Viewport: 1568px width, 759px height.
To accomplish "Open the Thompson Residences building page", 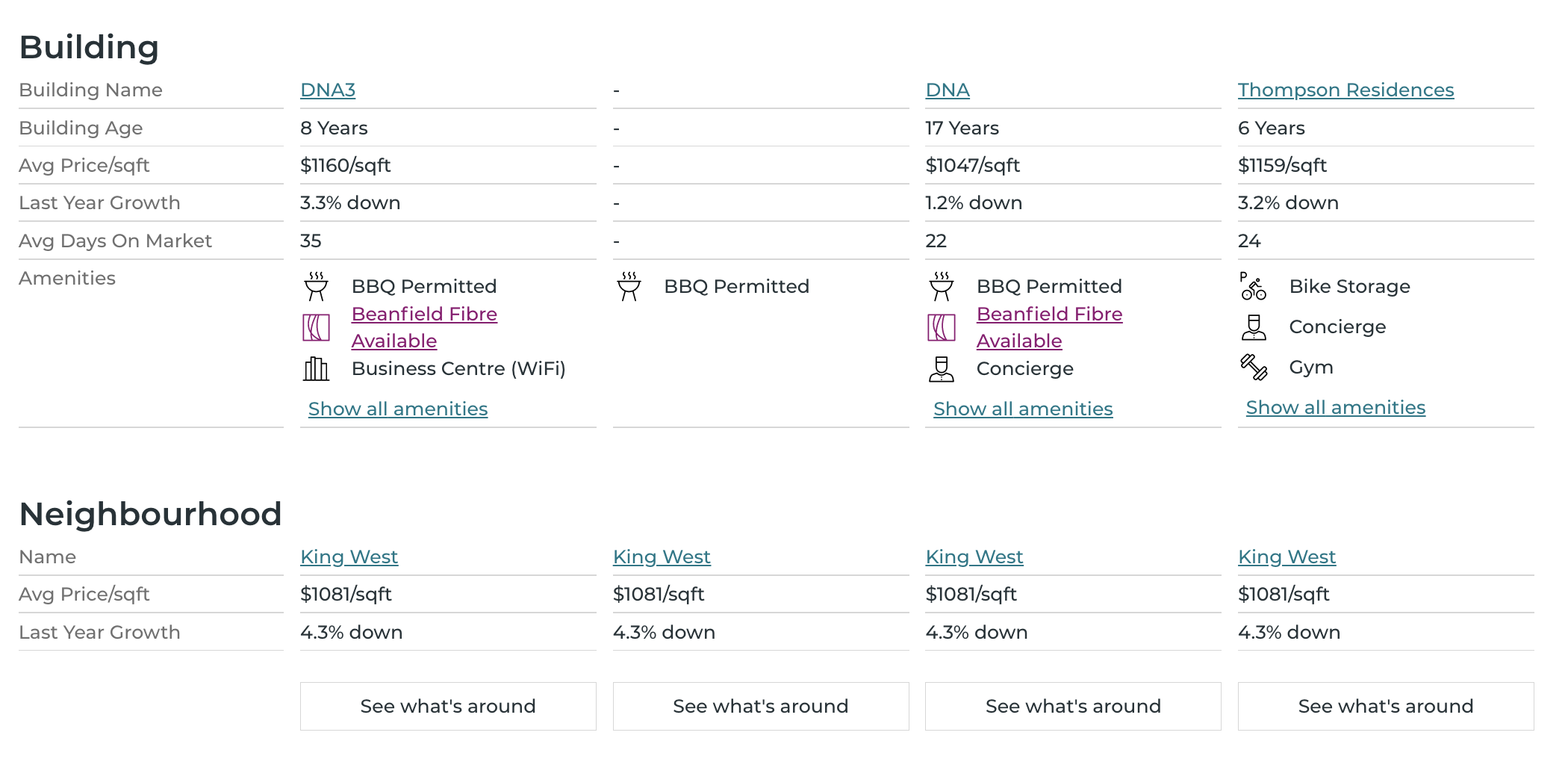I will 1345,90.
